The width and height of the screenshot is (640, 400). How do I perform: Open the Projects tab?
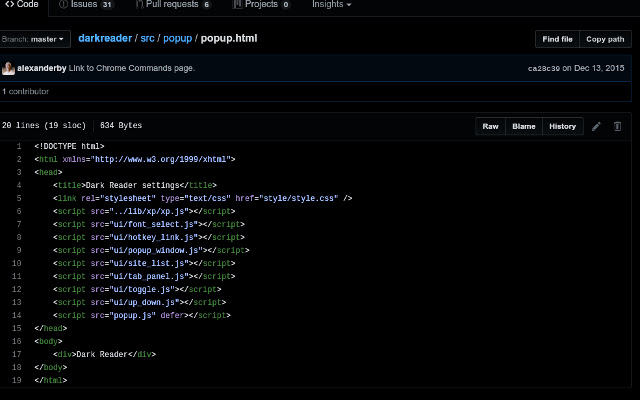coord(260,5)
